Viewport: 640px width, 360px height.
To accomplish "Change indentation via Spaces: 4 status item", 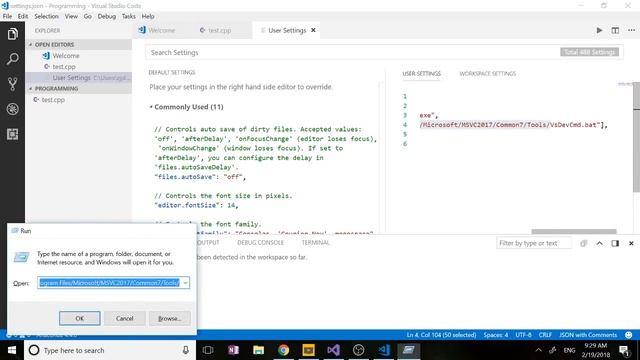I will pos(496,335).
